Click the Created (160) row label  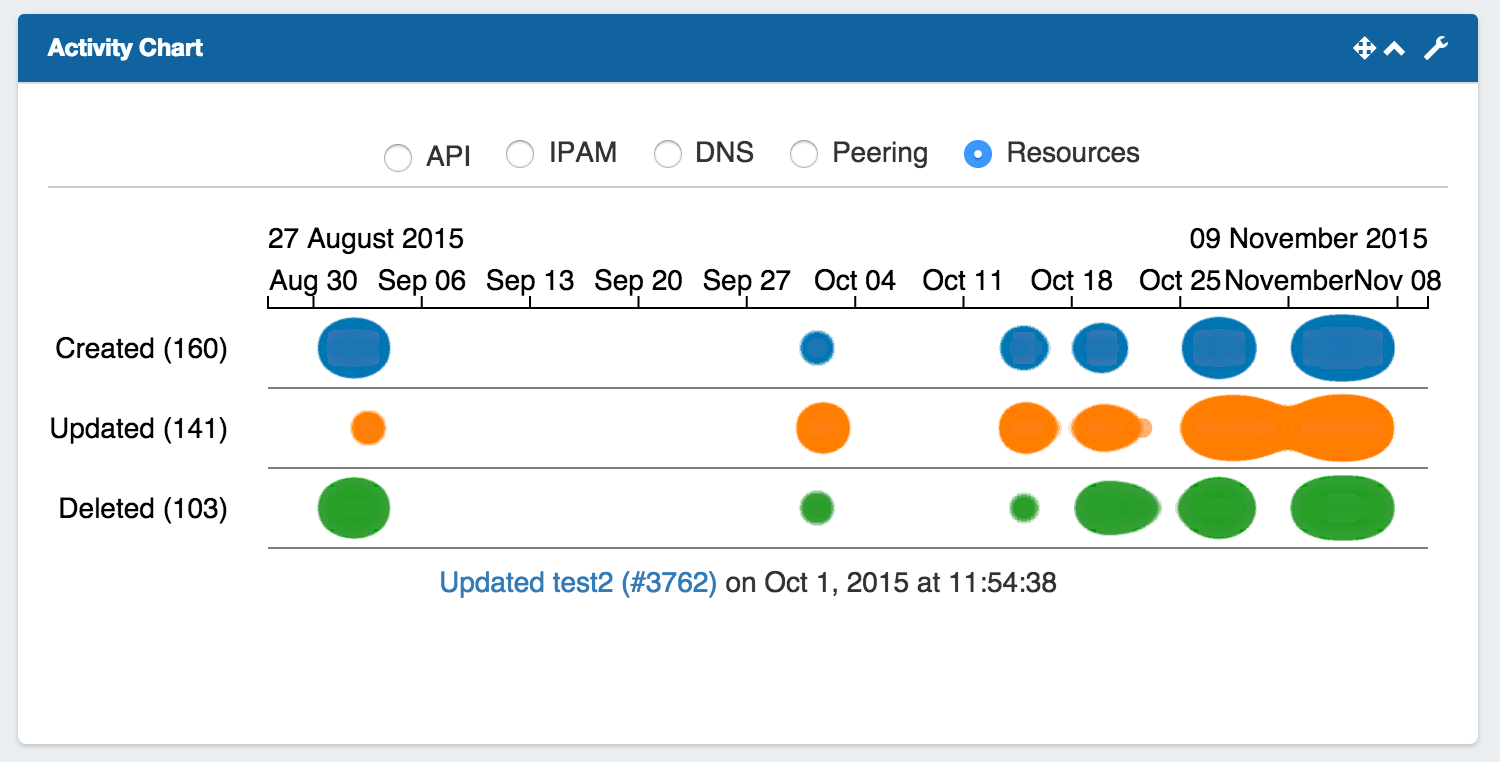[141, 348]
